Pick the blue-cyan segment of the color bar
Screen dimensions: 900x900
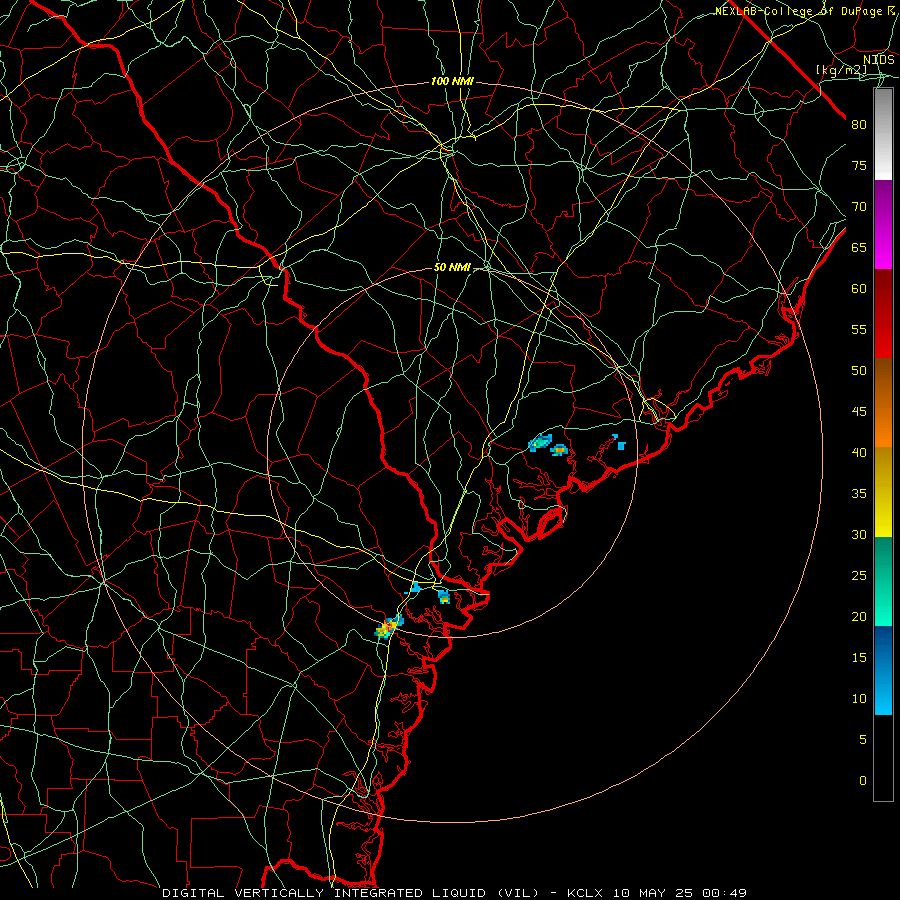(x=883, y=670)
